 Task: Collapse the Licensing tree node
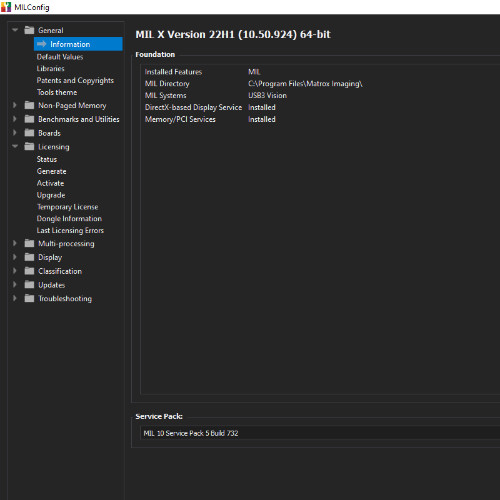15,146
